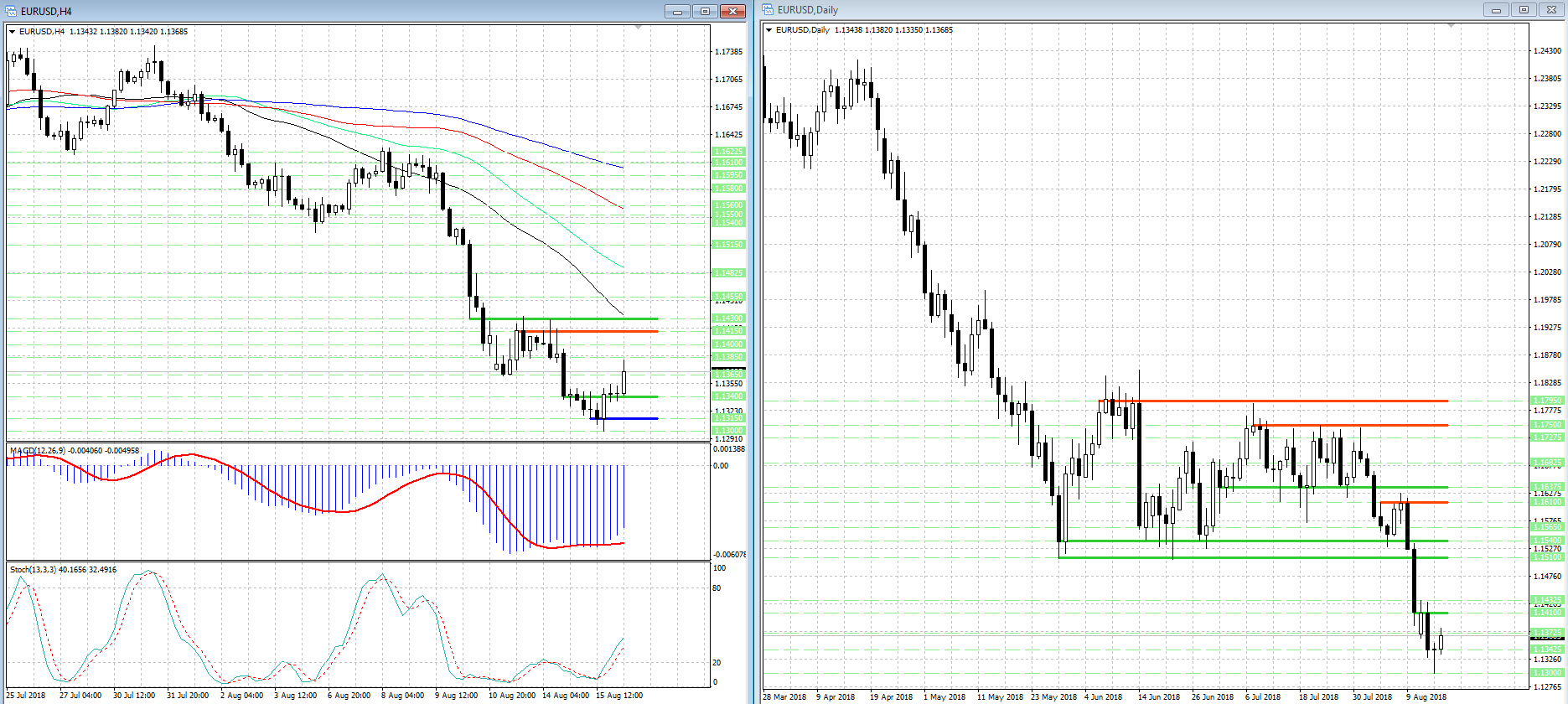Open the dropdown arrow beside the EURUSD,H4 label
This screenshot has width=1568, height=704.
coord(13,32)
